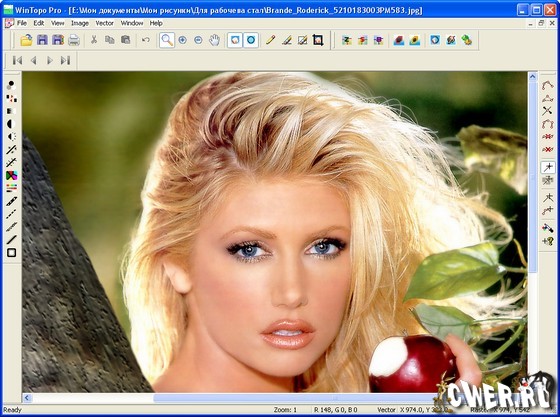Open the Image menu
Image resolution: width=560 pixels, height=417 pixels.
pyautogui.click(x=80, y=23)
